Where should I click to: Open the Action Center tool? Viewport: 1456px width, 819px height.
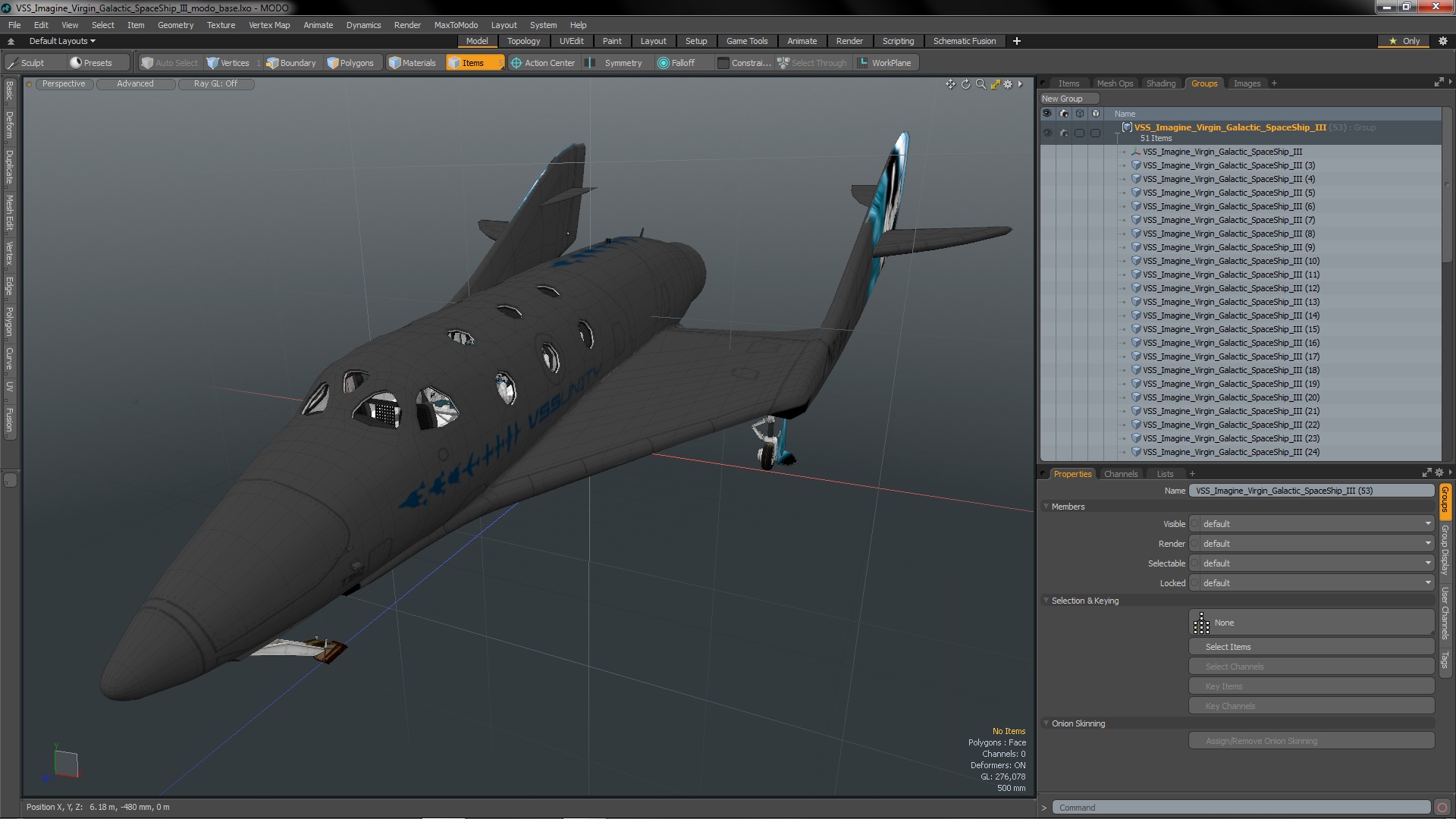point(543,63)
